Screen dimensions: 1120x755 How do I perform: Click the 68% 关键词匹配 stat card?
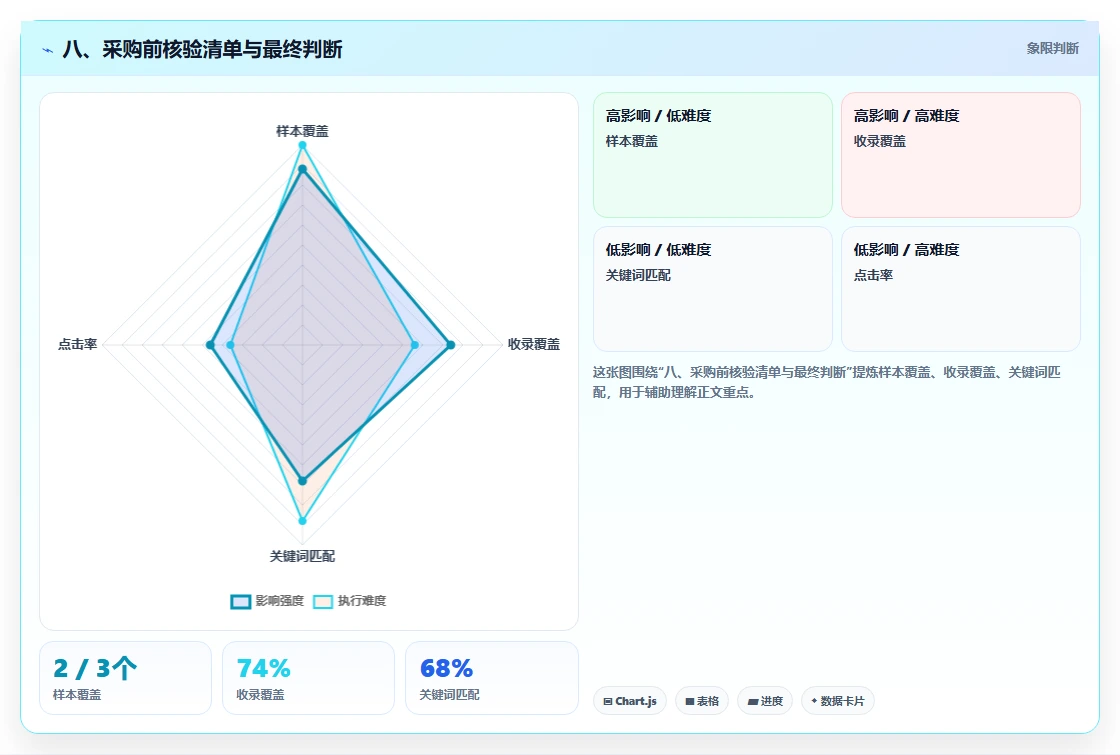491,678
